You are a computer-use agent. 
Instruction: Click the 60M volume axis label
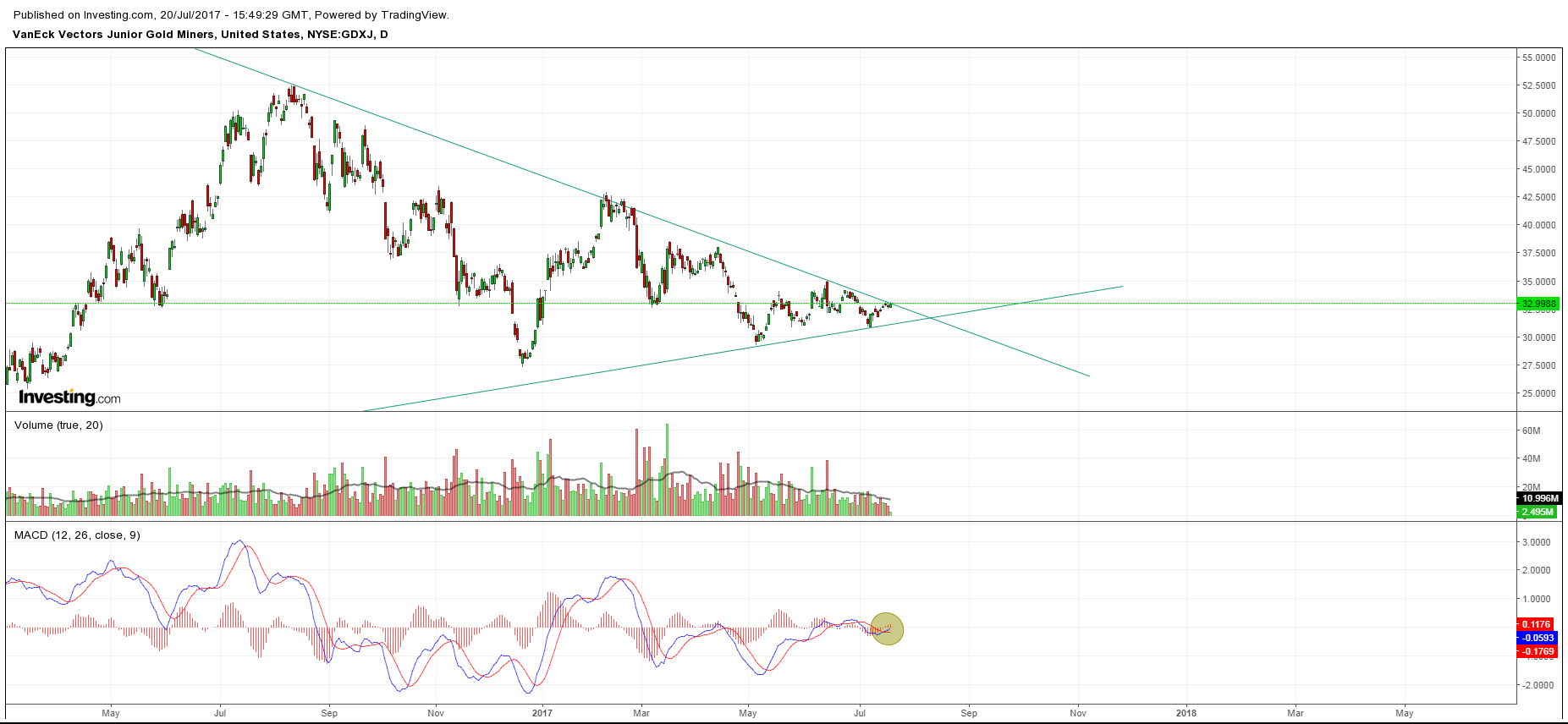[1531, 431]
